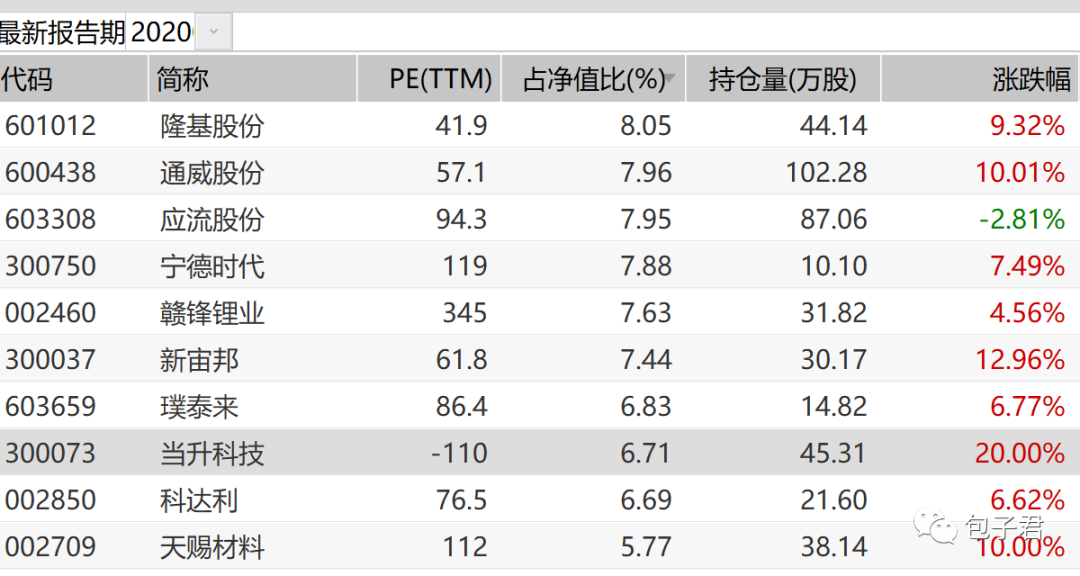Select the 通威股份 row name
Screen dimensions: 1080x576
tap(212, 173)
